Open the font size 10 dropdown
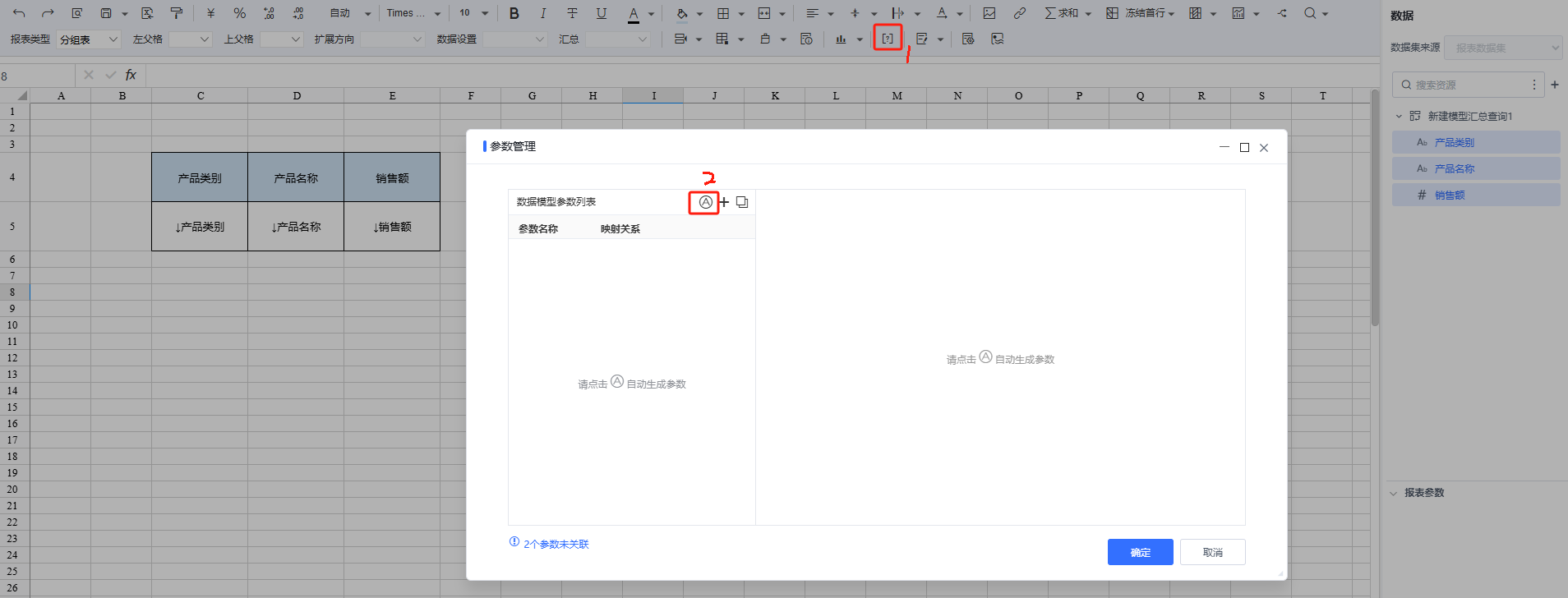Screen dimensions: 1568x598 (x=473, y=13)
